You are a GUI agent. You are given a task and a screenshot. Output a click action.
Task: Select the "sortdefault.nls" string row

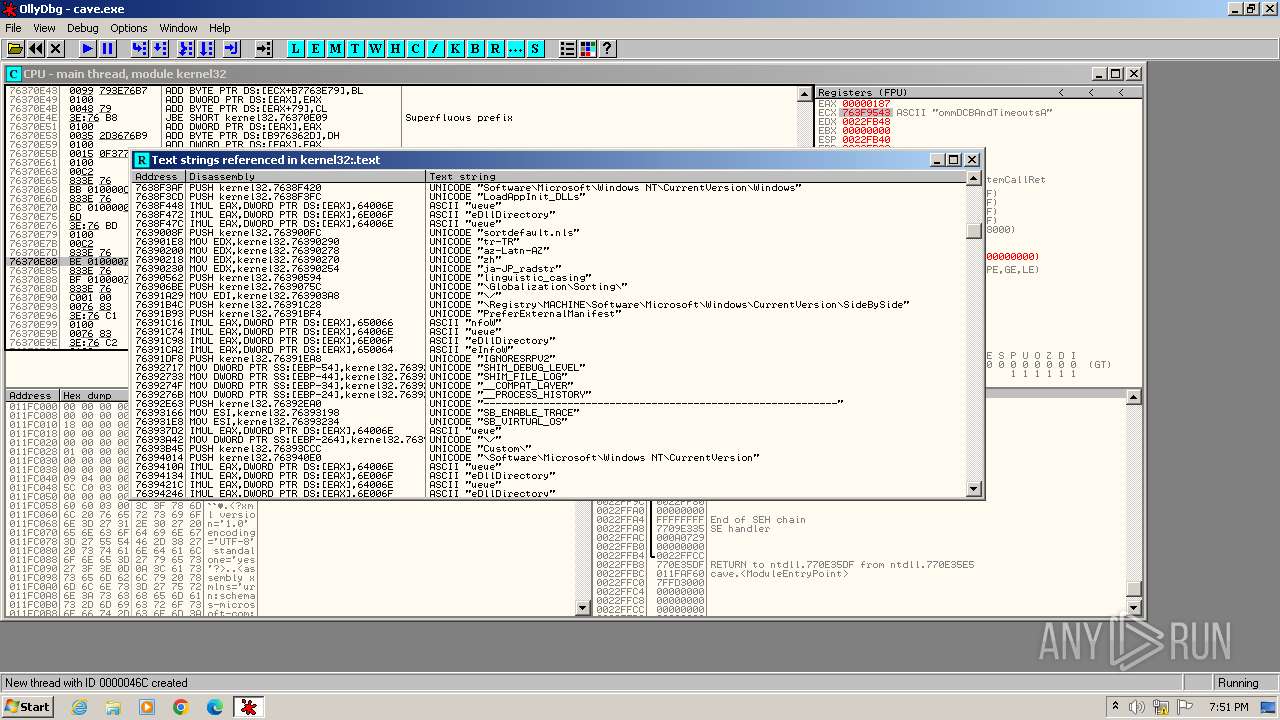[x=550, y=233]
